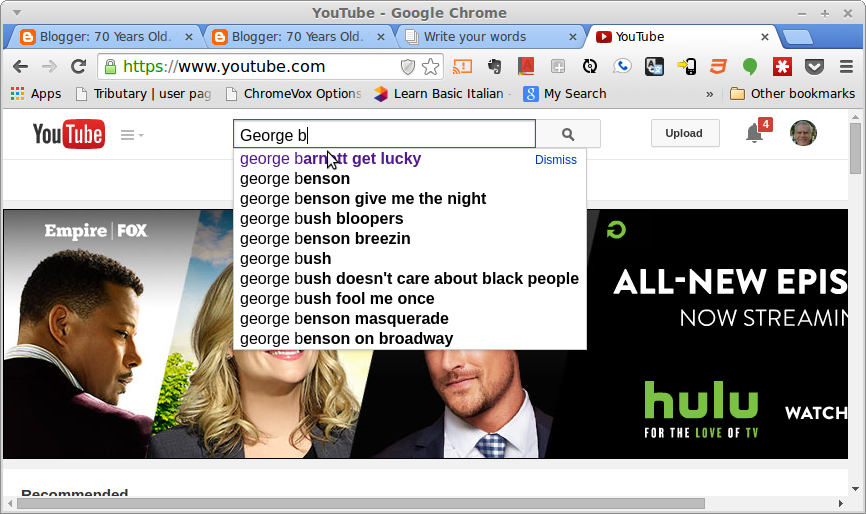Open the blue phone bubble extension

(x=622, y=67)
